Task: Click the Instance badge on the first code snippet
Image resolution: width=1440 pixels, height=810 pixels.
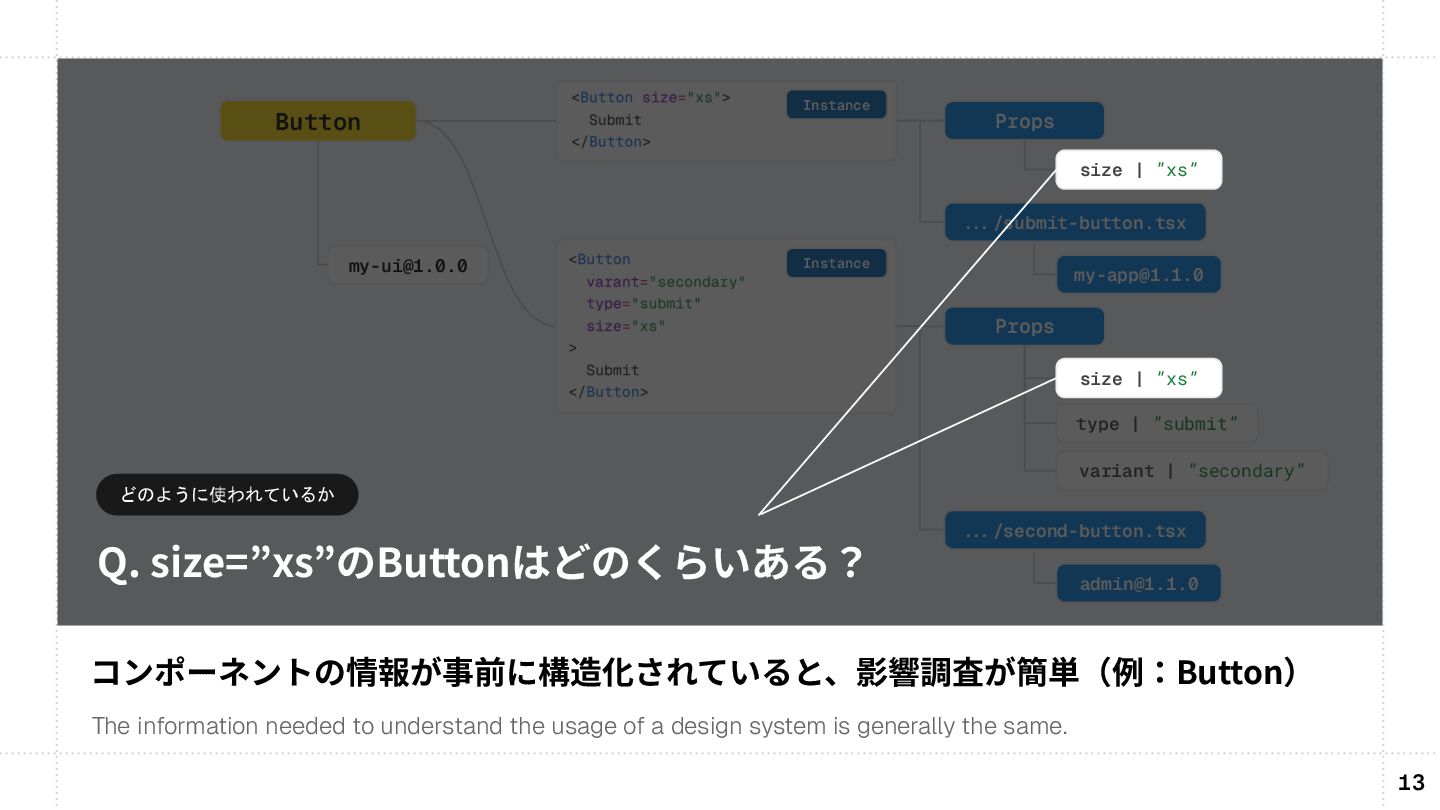Action: (x=836, y=105)
